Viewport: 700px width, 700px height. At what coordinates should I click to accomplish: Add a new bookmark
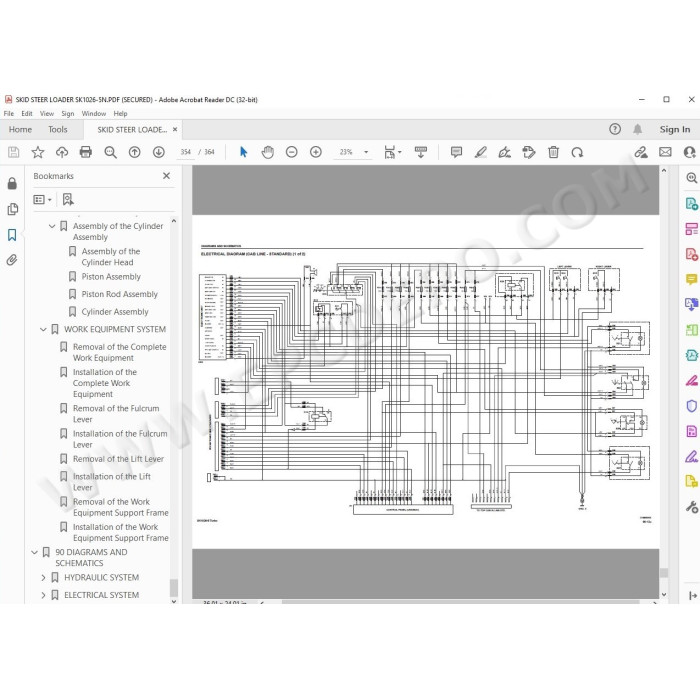[x=68, y=199]
